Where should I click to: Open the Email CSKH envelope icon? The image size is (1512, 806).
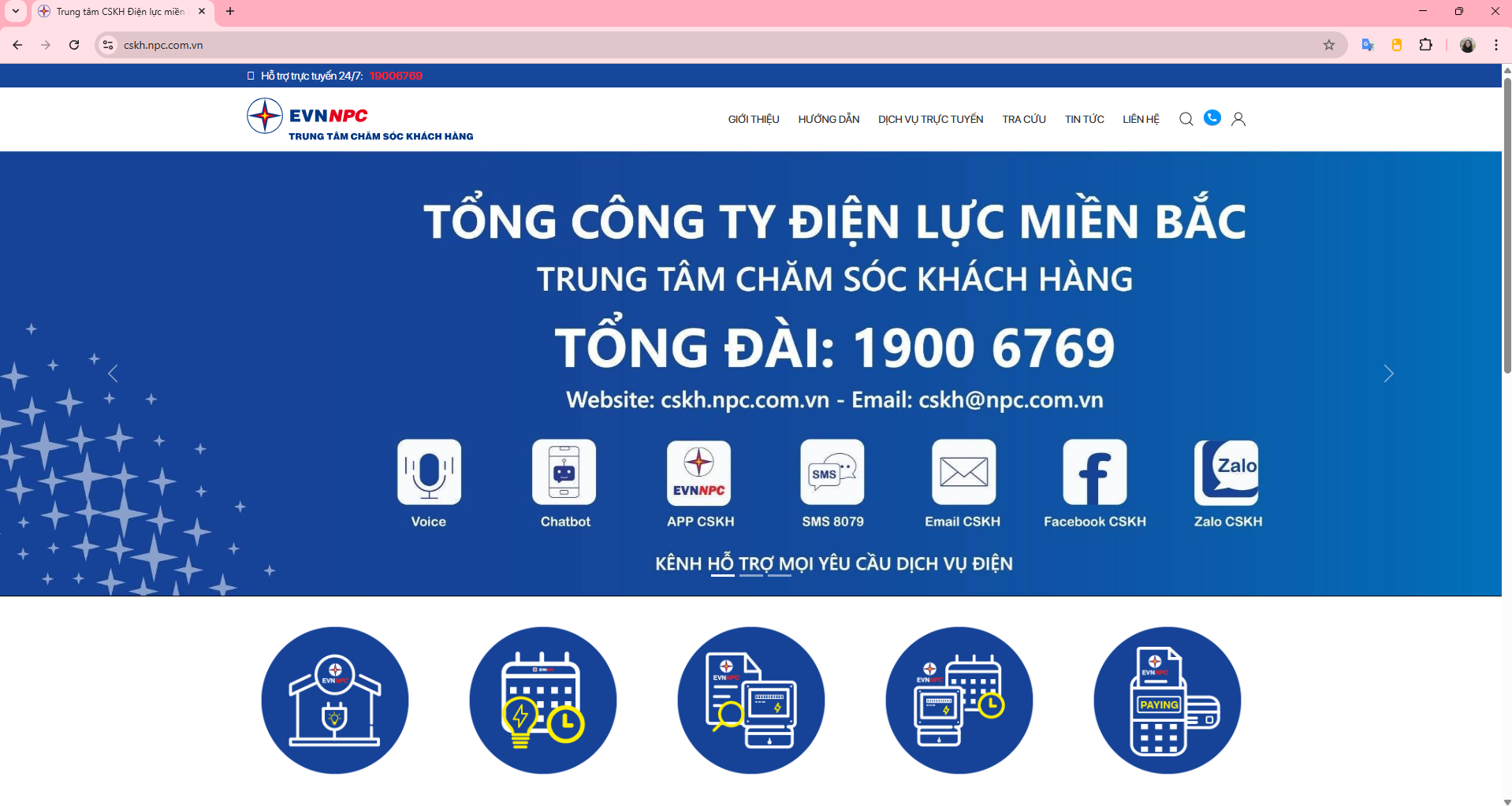pyautogui.click(x=964, y=472)
